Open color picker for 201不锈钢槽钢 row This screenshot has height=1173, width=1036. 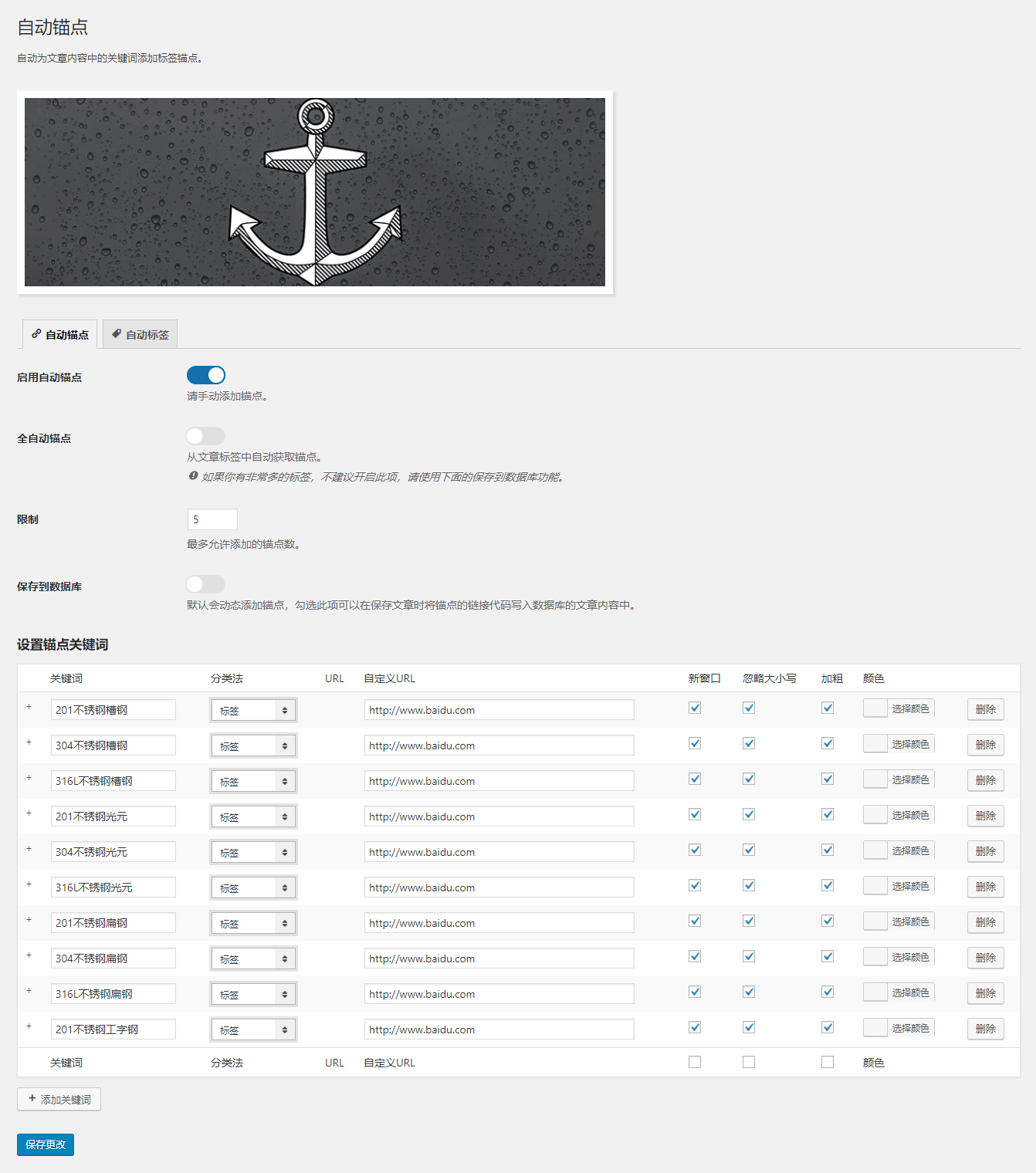[899, 708]
